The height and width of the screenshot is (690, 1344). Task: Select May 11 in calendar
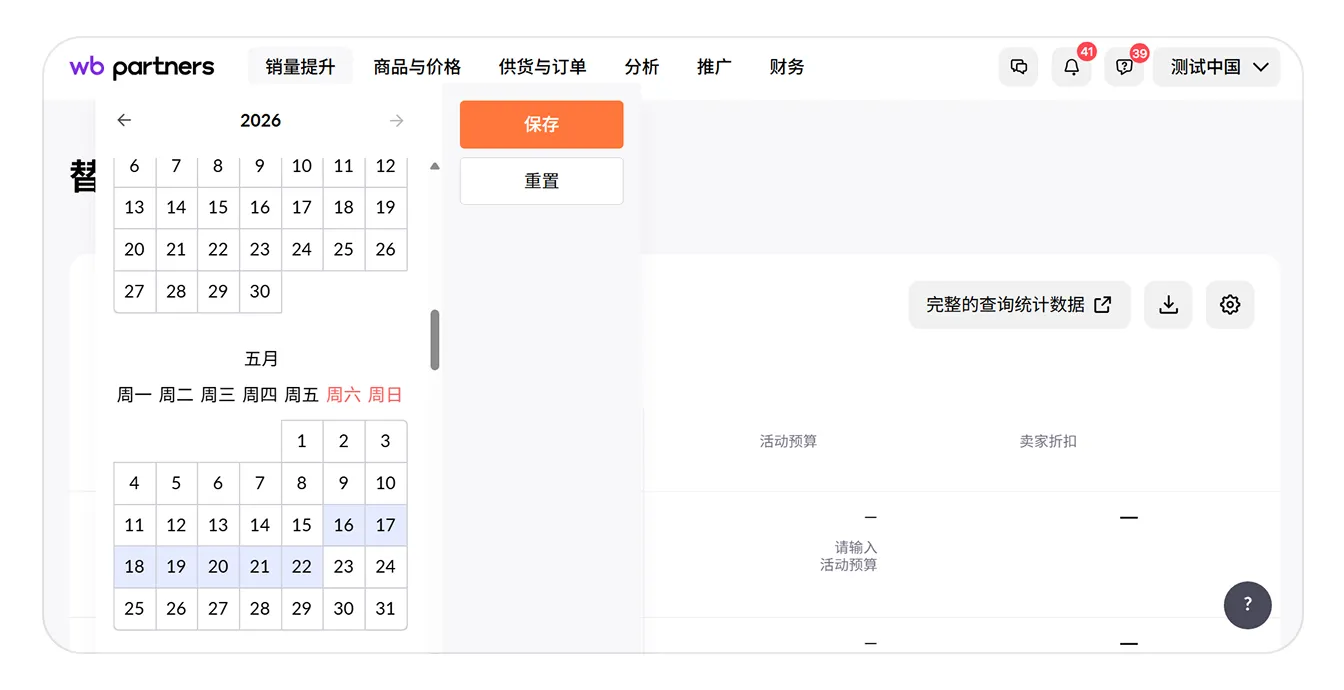(135, 525)
